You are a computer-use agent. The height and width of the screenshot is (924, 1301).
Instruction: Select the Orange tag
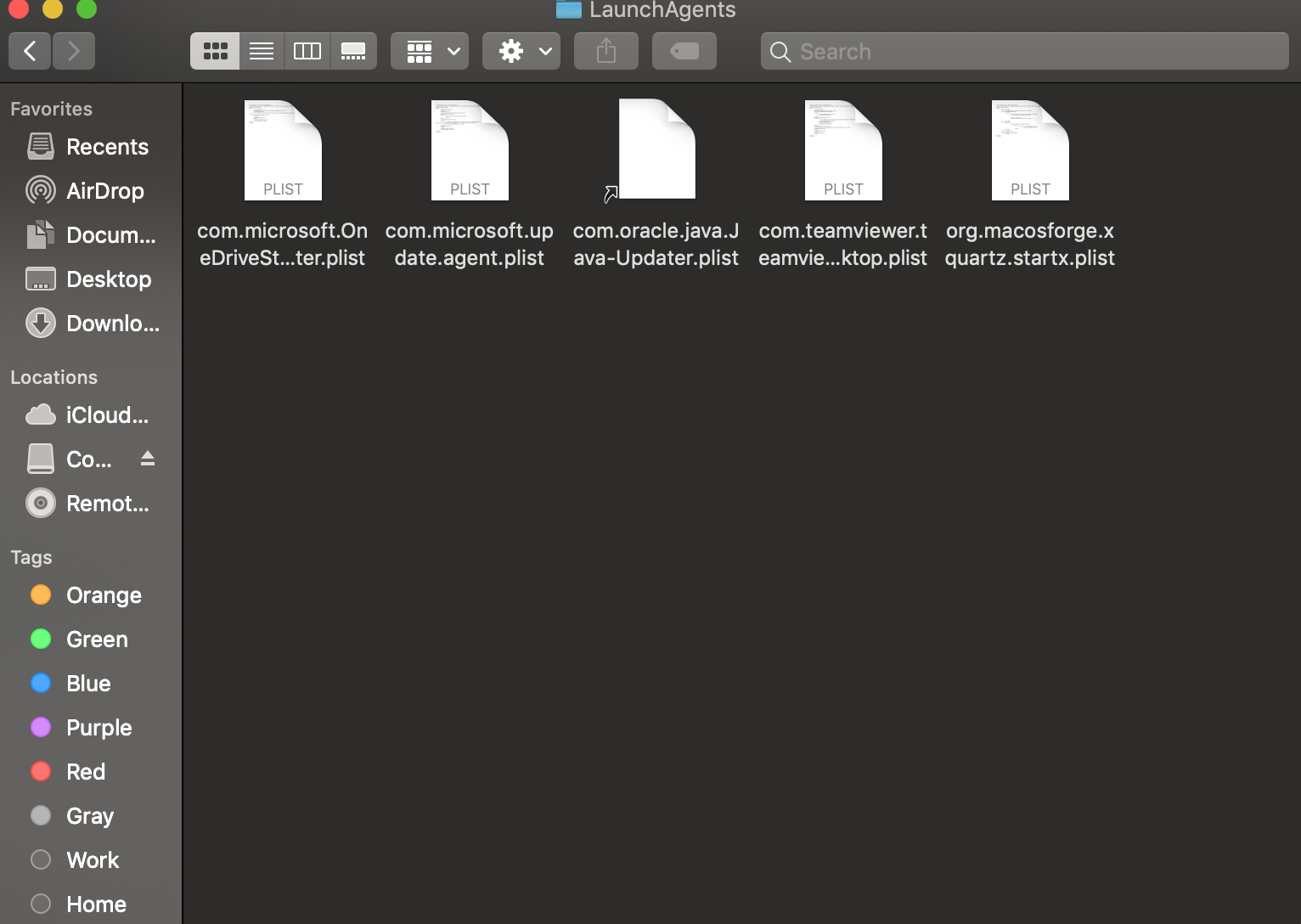tap(40, 594)
